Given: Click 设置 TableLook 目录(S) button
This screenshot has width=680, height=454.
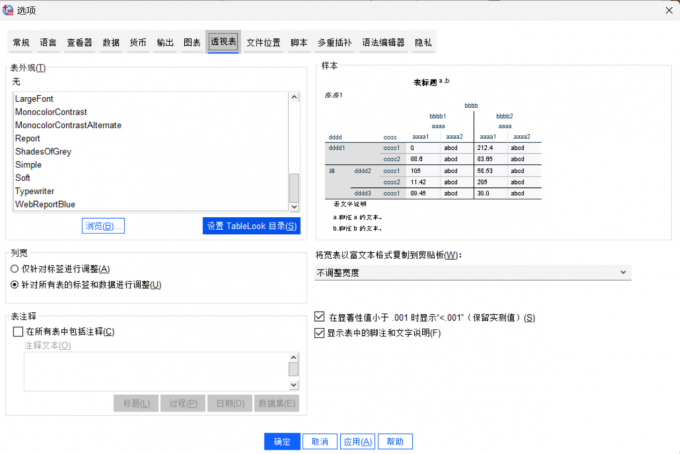Looking at the screenshot, I should point(252,226).
